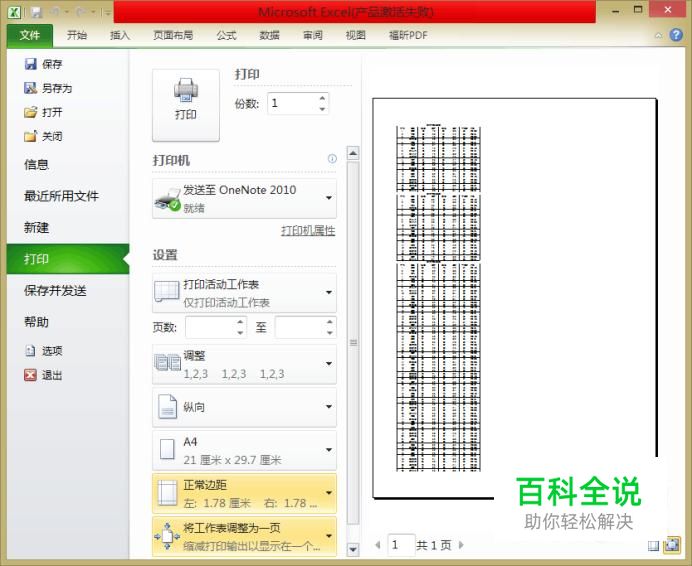Open the Normal Margins (正常边距) dropdown
The width and height of the screenshot is (692, 566).
244,493
